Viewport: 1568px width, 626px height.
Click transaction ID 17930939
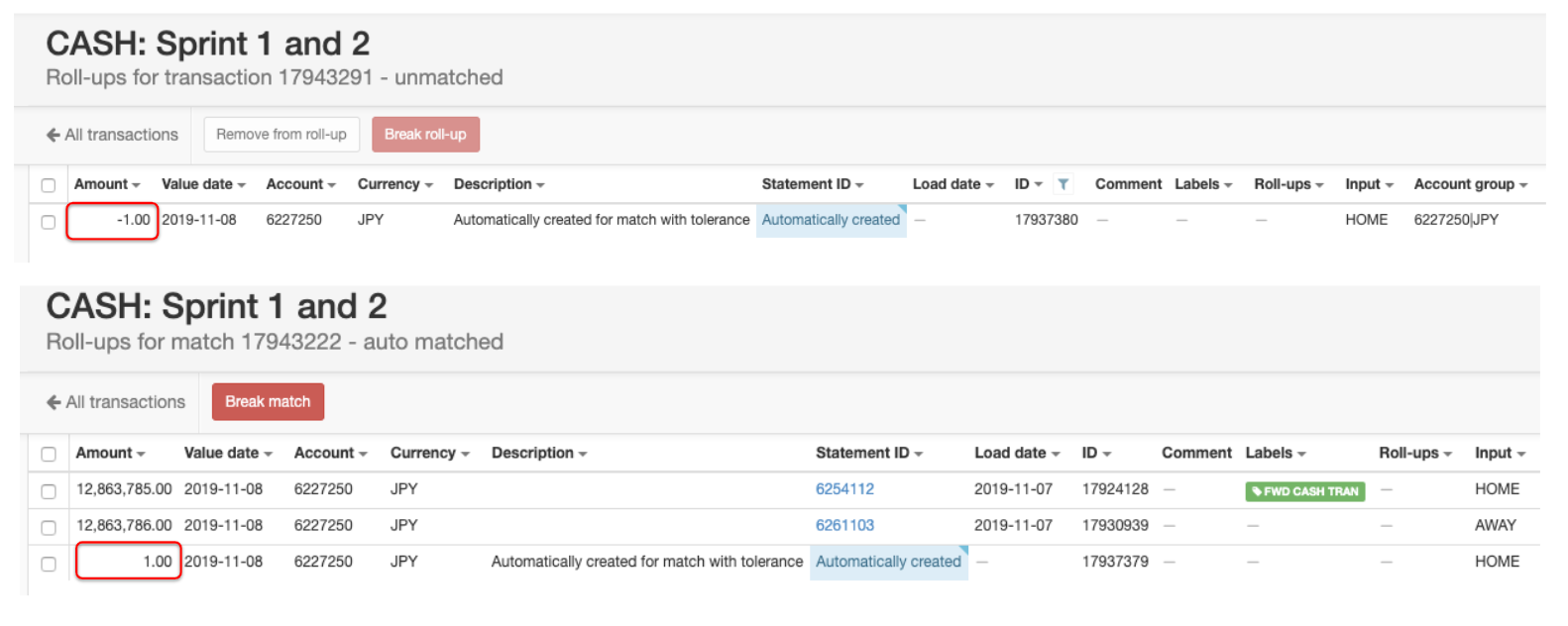pos(1115,526)
